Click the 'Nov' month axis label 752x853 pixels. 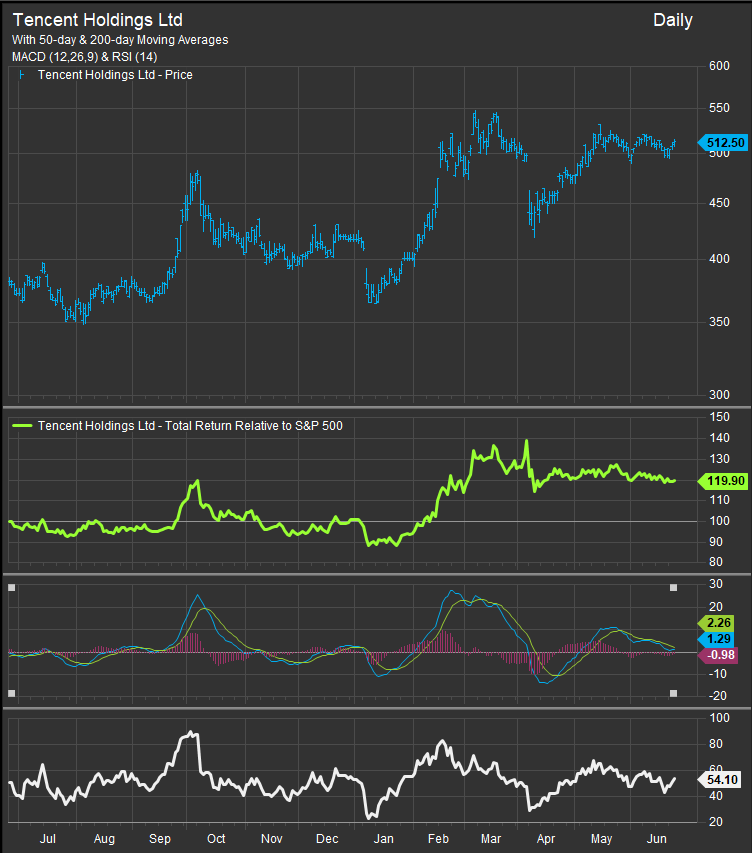(x=272, y=839)
